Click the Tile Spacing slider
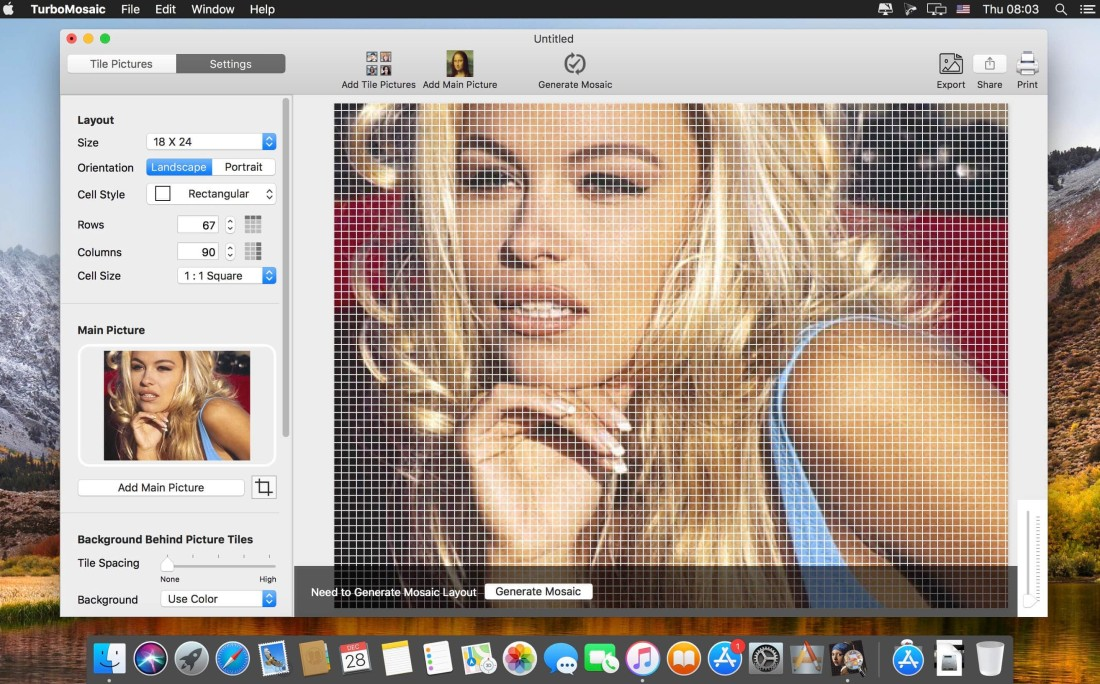This screenshot has width=1100, height=684. pos(218,565)
